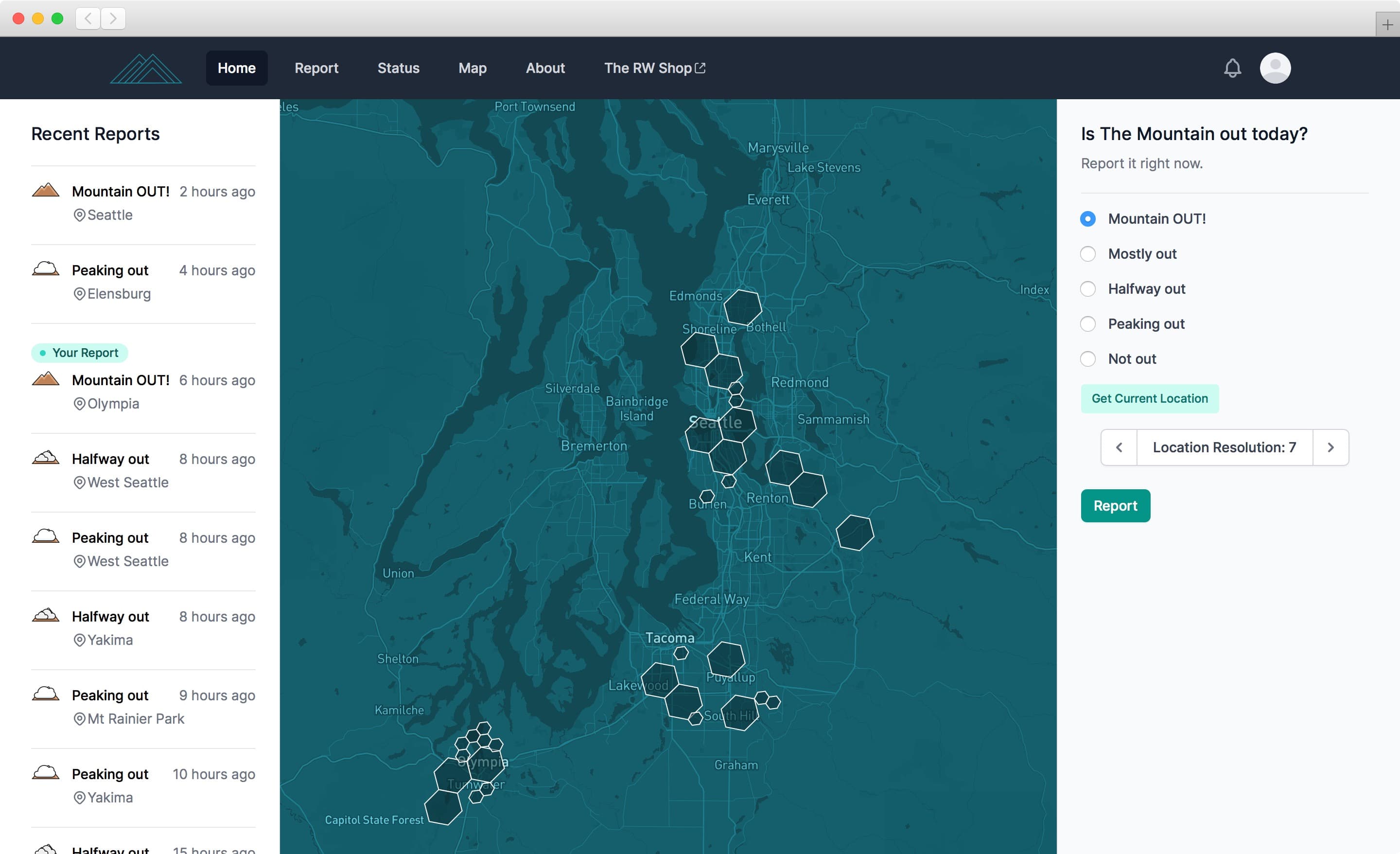Go to the Home tab
The width and height of the screenshot is (1400, 854).
[x=236, y=68]
